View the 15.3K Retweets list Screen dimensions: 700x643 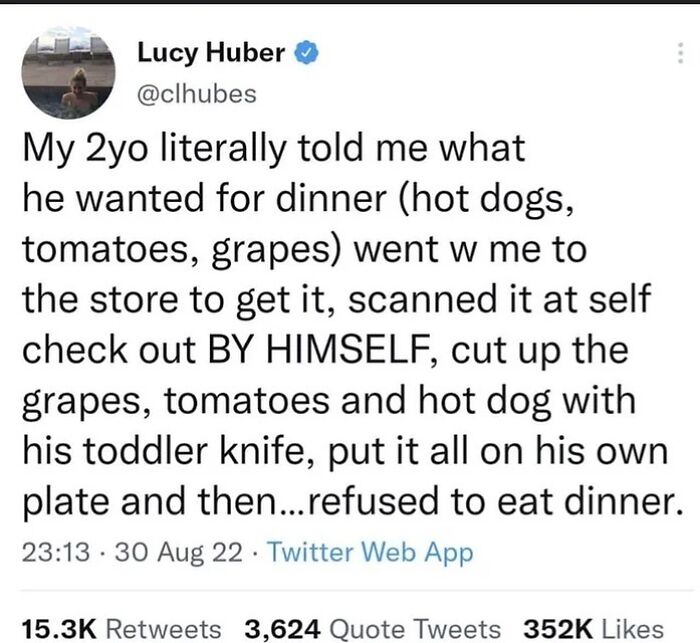pyautogui.click(x=120, y=628)
